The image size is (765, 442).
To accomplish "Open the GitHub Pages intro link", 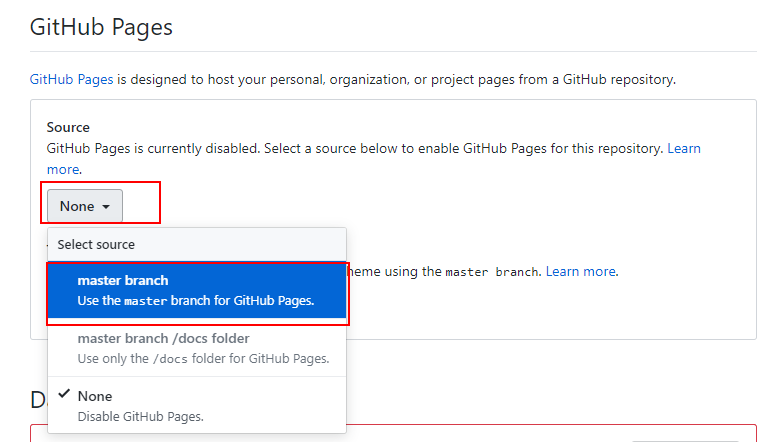I will (71, 79).
